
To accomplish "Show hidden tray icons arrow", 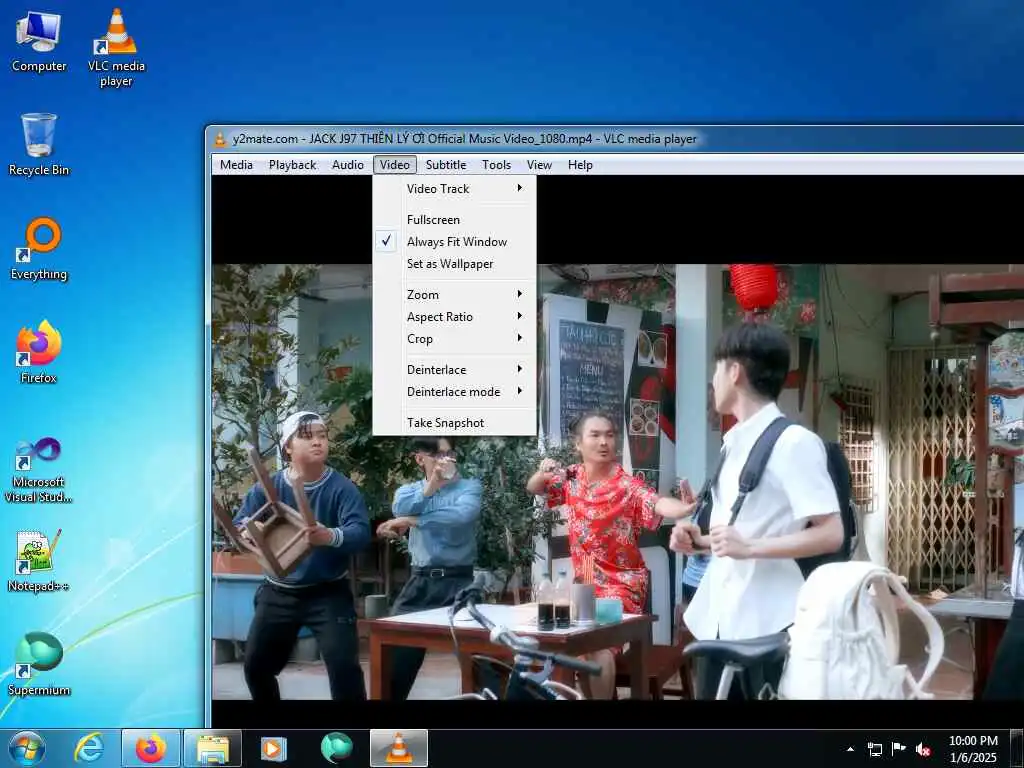I will click(x=850, y=749).
